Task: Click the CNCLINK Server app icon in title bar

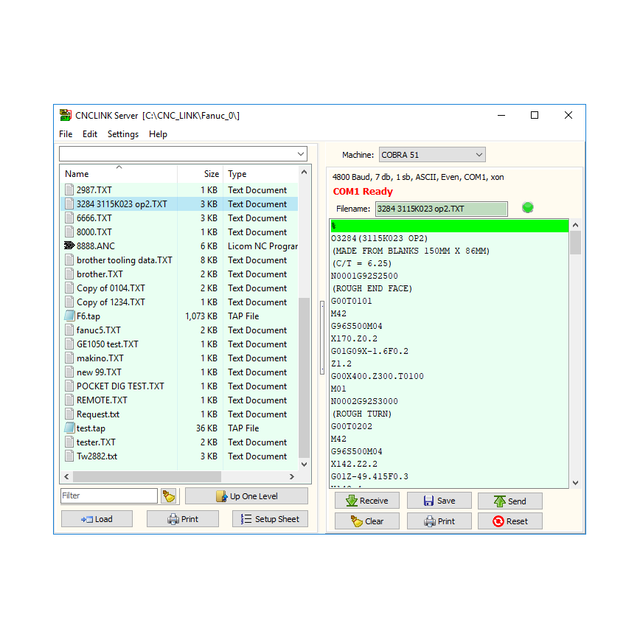Action: [65, 115]
